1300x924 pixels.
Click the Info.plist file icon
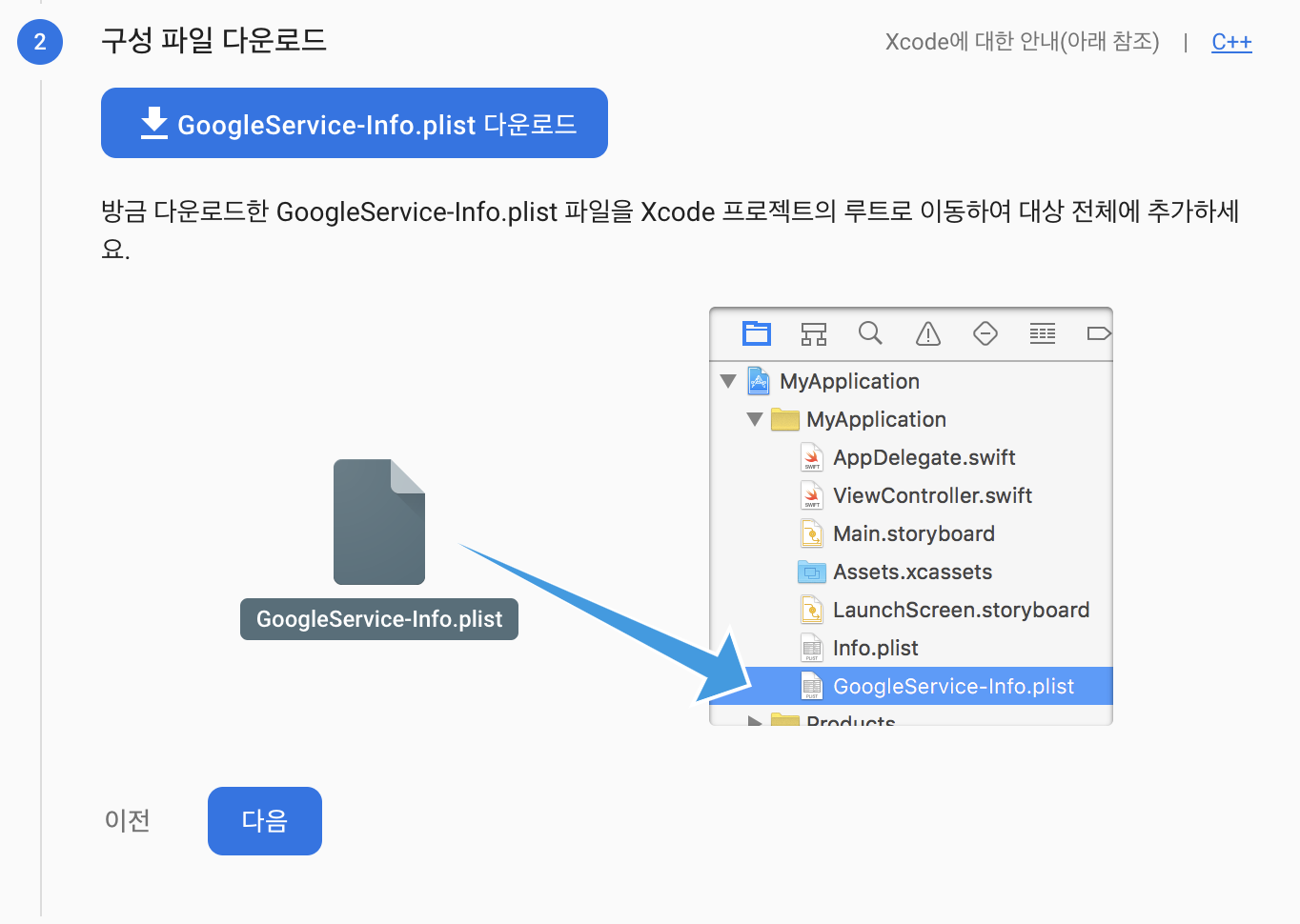tap(812, 648)
